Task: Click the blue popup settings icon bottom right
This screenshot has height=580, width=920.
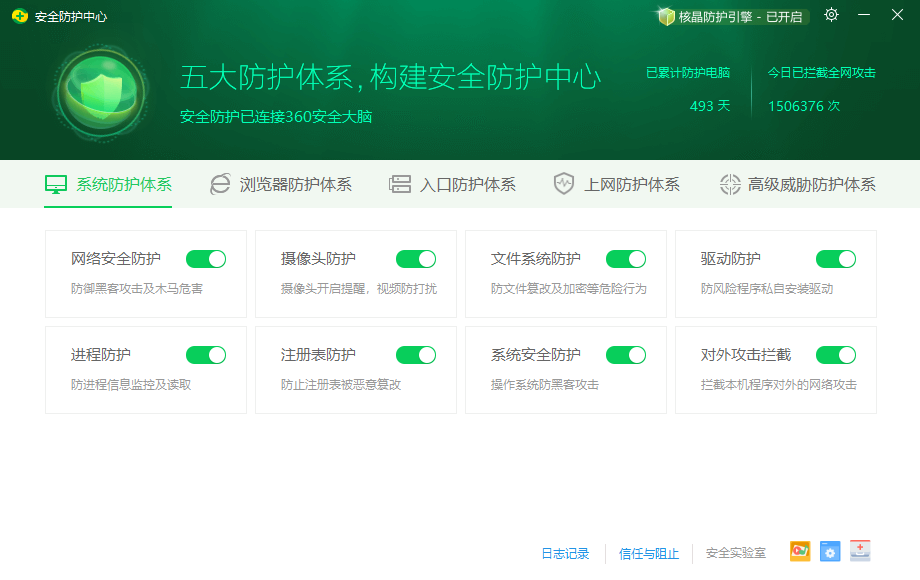Action: [829, 551]
